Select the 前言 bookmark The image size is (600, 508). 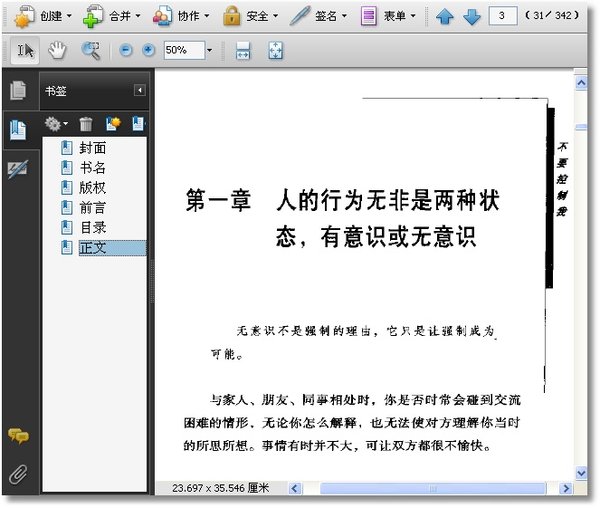click(x=93, y=207)
